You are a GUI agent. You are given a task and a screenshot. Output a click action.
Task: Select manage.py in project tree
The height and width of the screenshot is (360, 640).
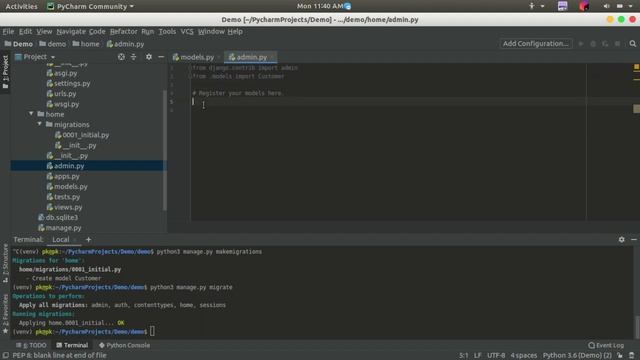(x=63, y=228)
